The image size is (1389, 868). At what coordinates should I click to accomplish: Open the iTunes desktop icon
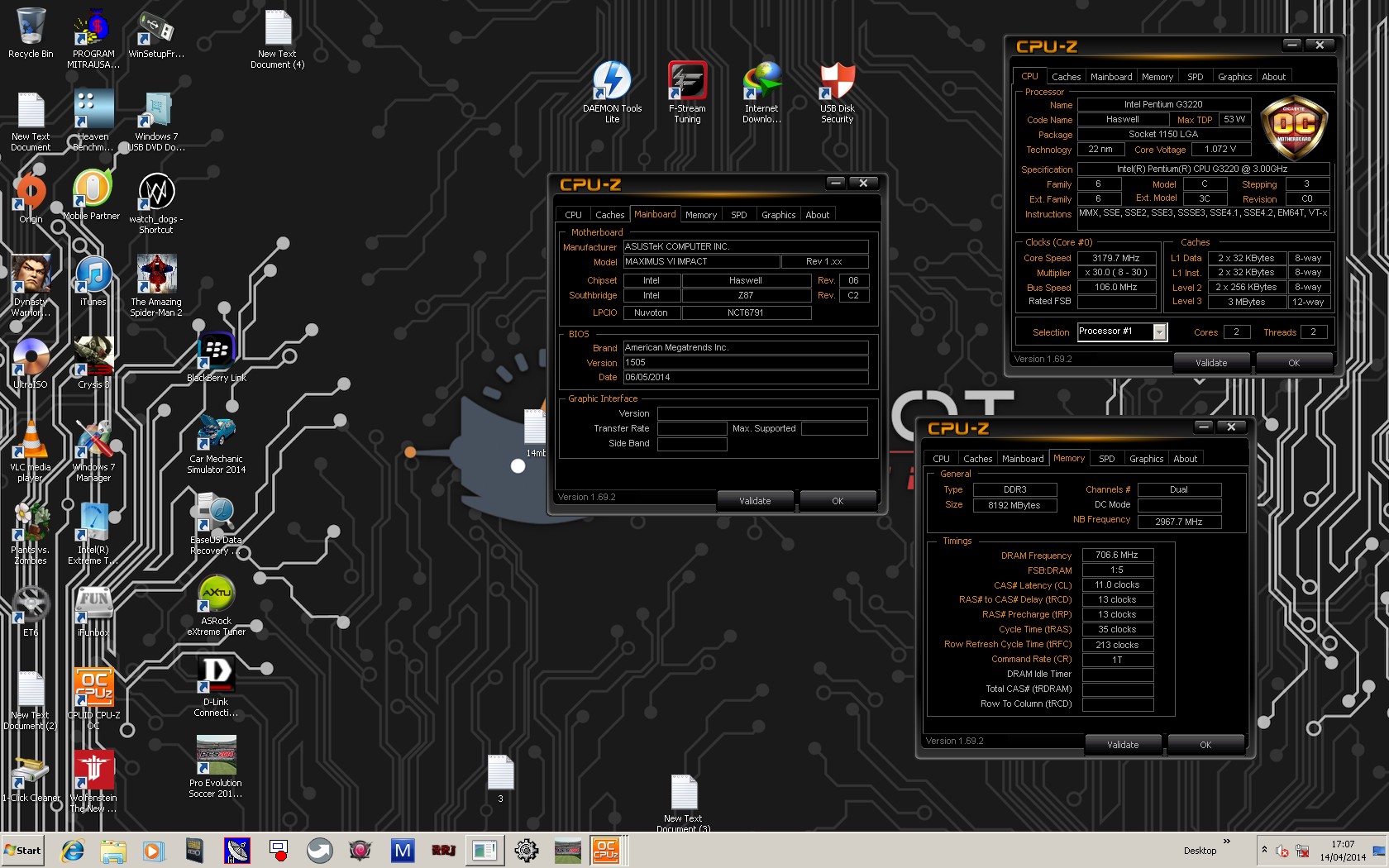point(93,281)
